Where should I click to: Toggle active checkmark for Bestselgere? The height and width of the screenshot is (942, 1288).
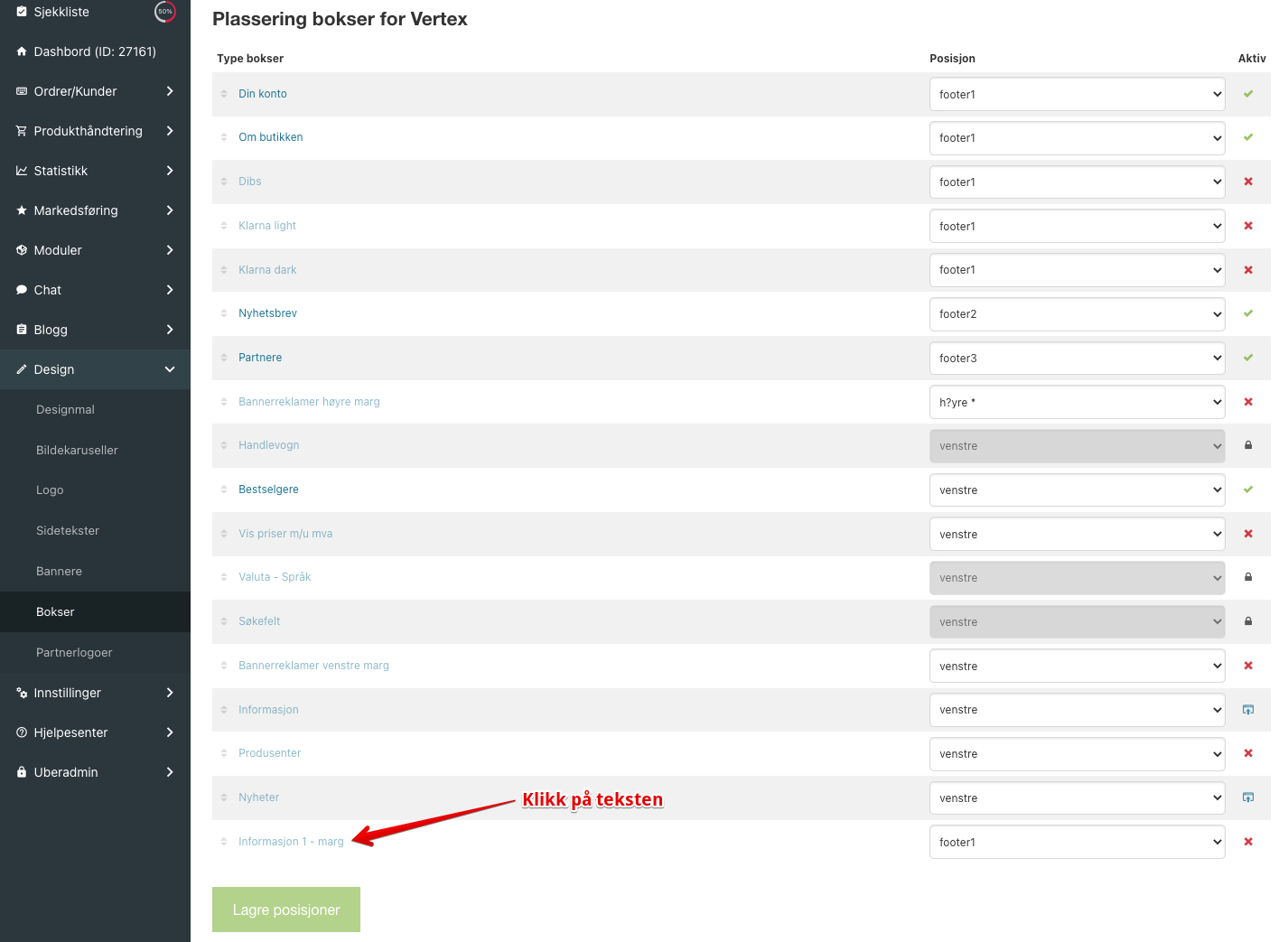[1248, 490]
